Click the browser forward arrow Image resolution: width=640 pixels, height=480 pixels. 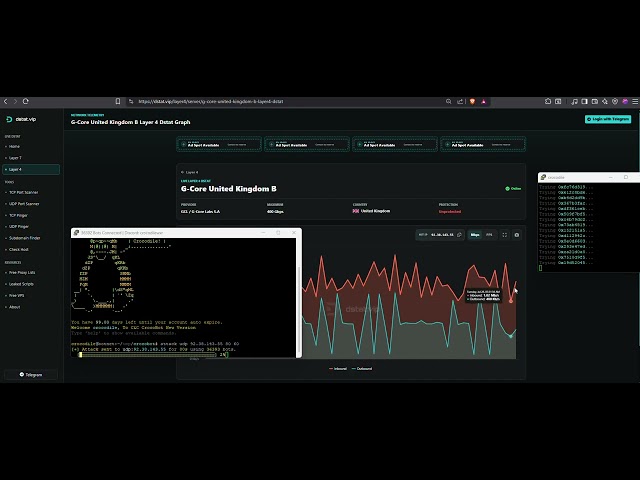[x=16, y=101]
